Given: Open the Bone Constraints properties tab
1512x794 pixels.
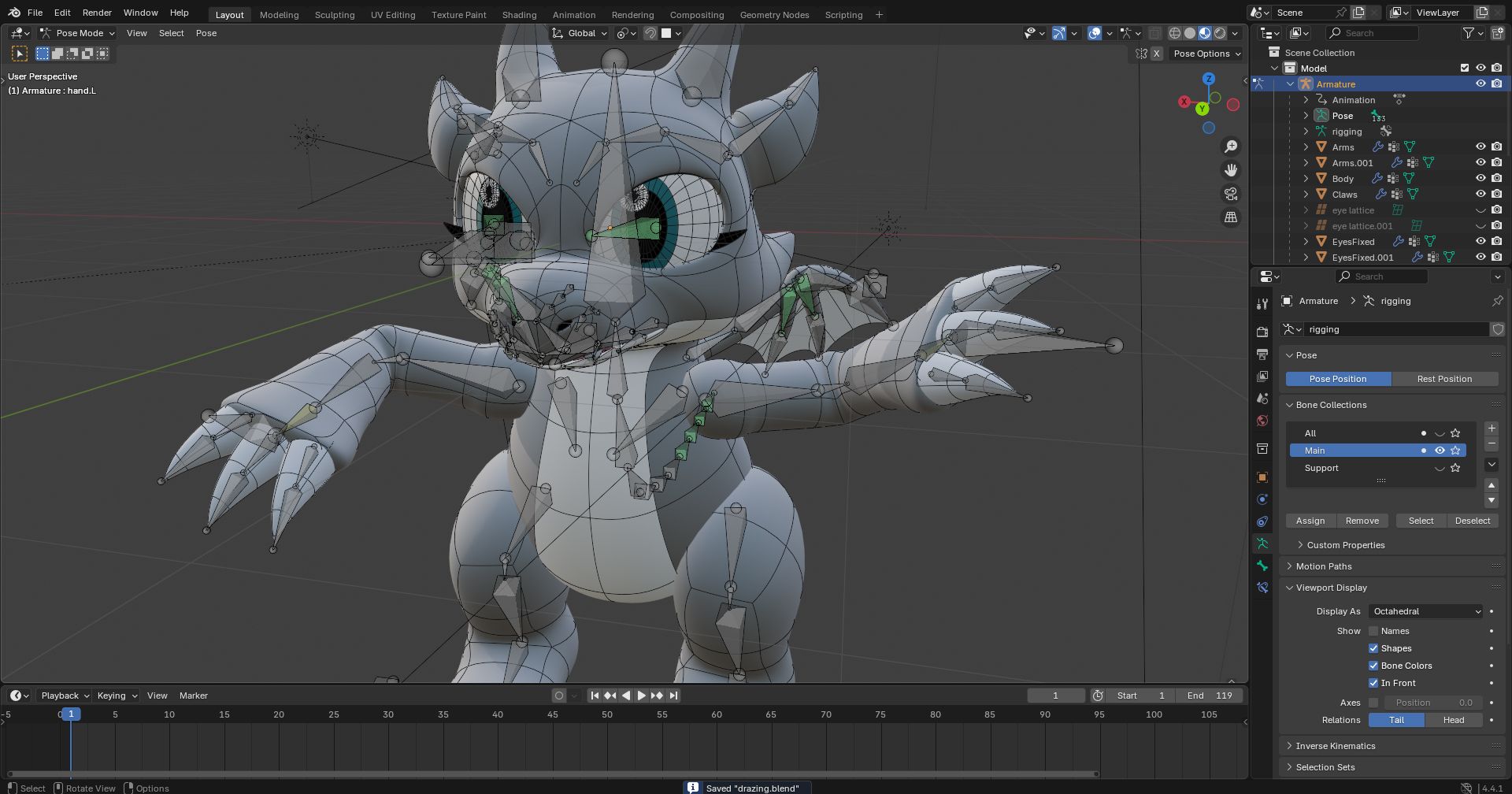Looking at the screenshot, I should click(x=1262, y=588).
